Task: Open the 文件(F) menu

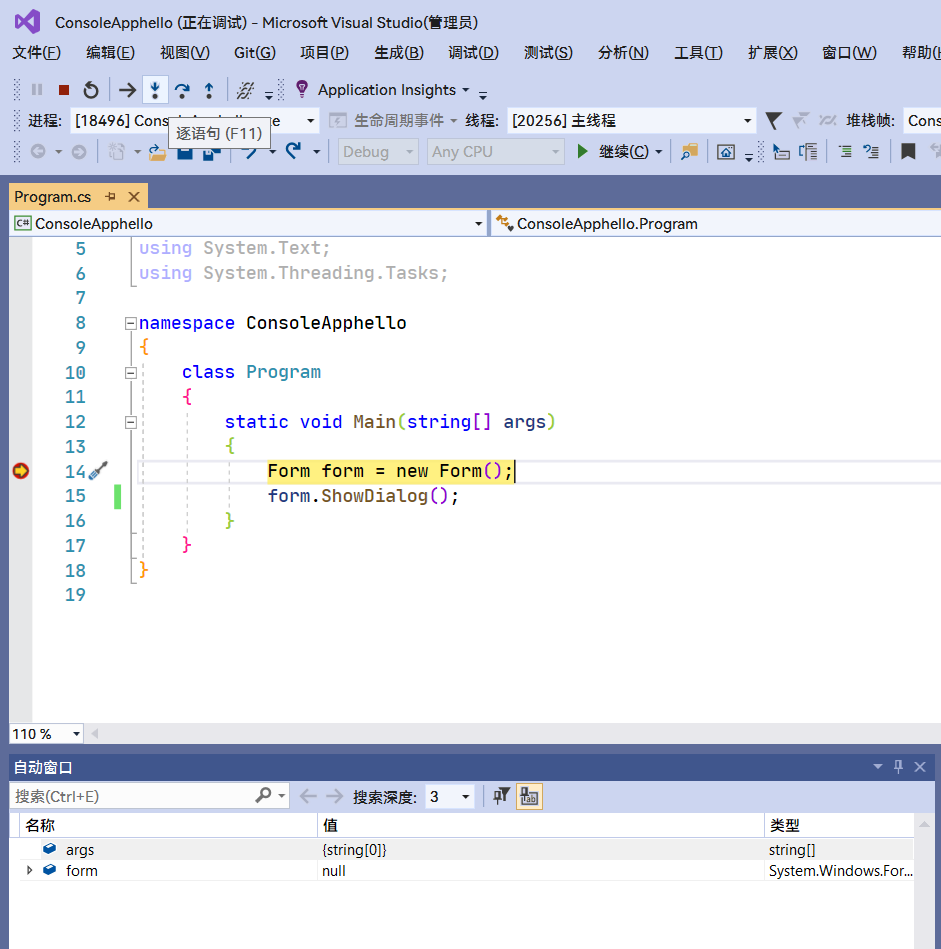Action: (x=36, y=53)
